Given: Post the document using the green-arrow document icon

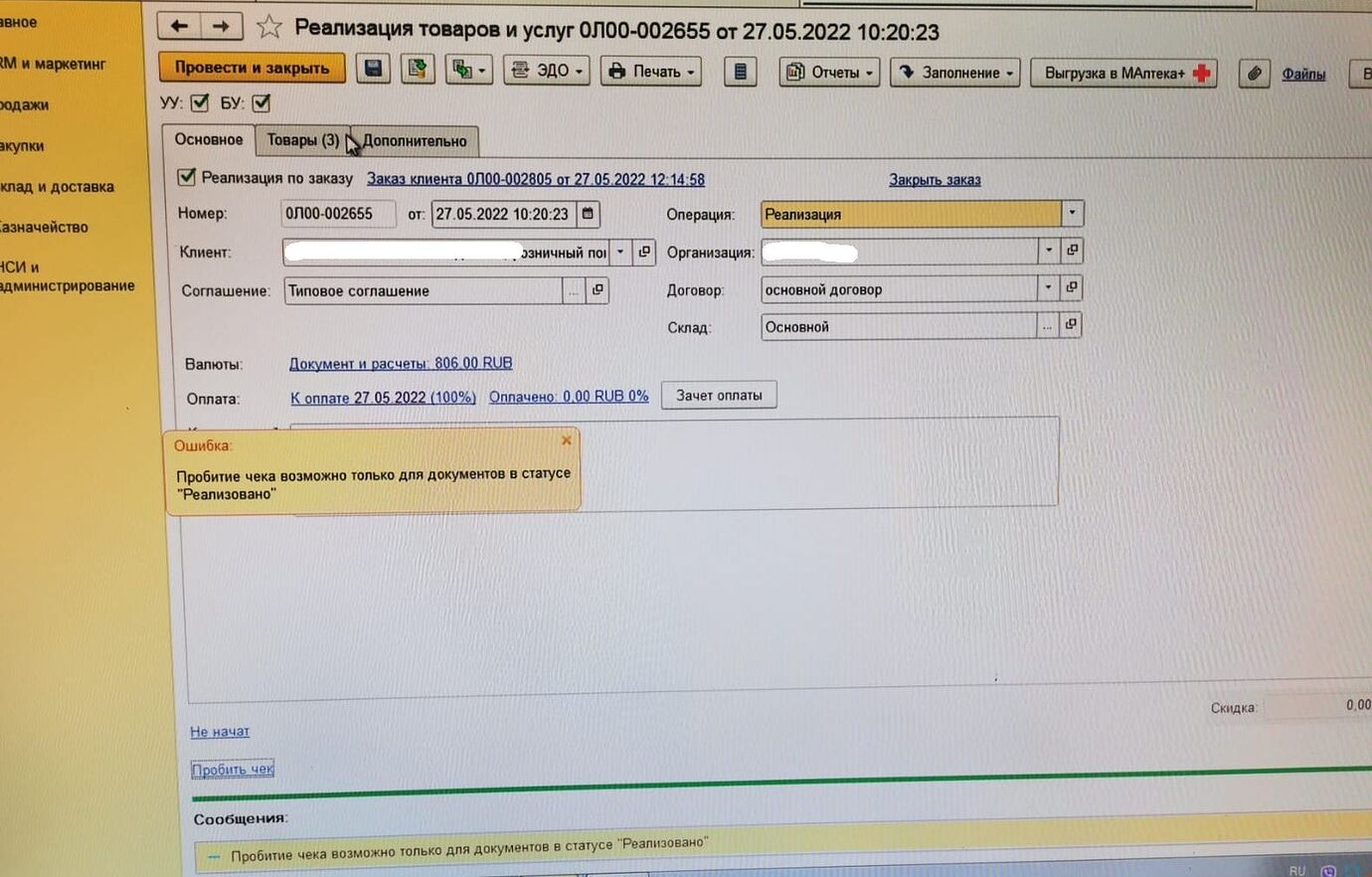Looking at the screenshot, I should (x=418, y=70).
